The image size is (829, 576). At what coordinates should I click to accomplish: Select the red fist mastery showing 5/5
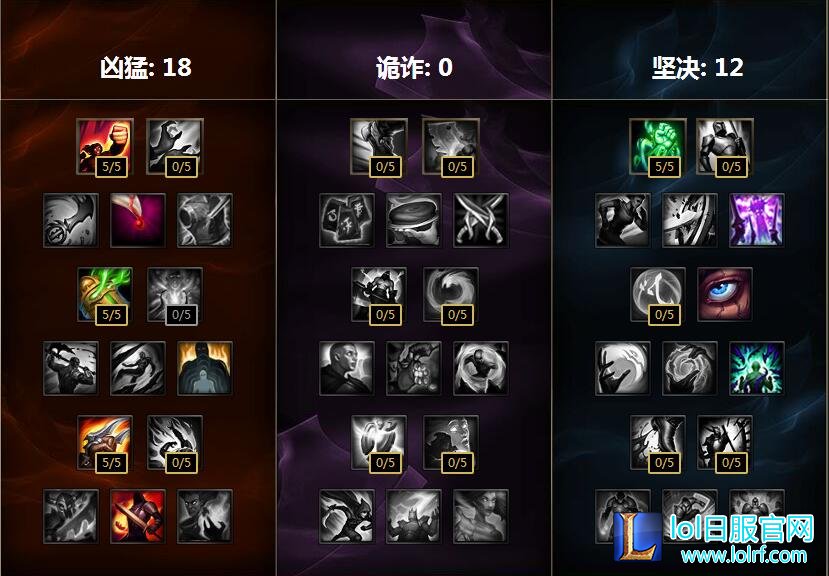point(105,147)
